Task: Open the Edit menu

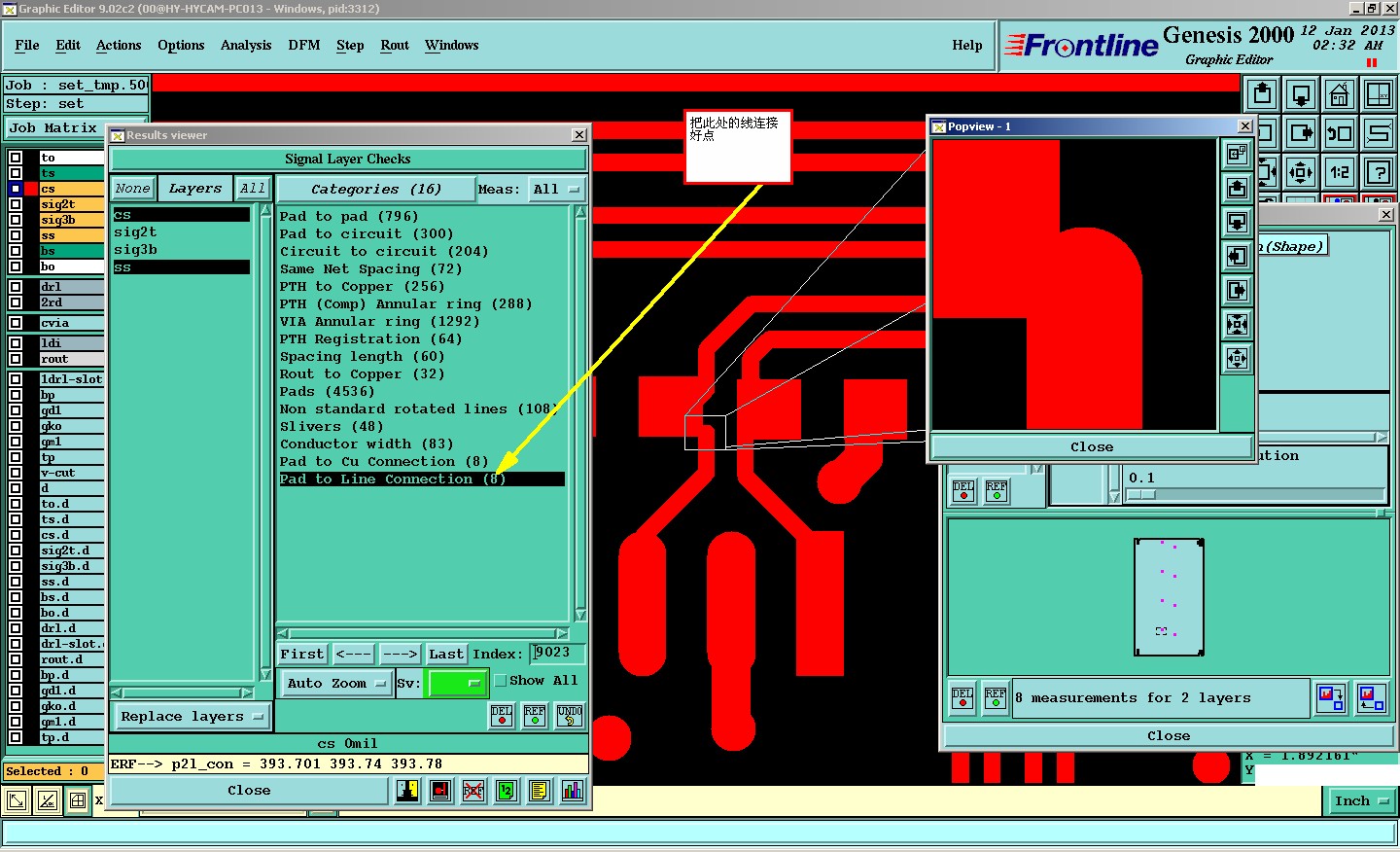Action: coord(68,46)
